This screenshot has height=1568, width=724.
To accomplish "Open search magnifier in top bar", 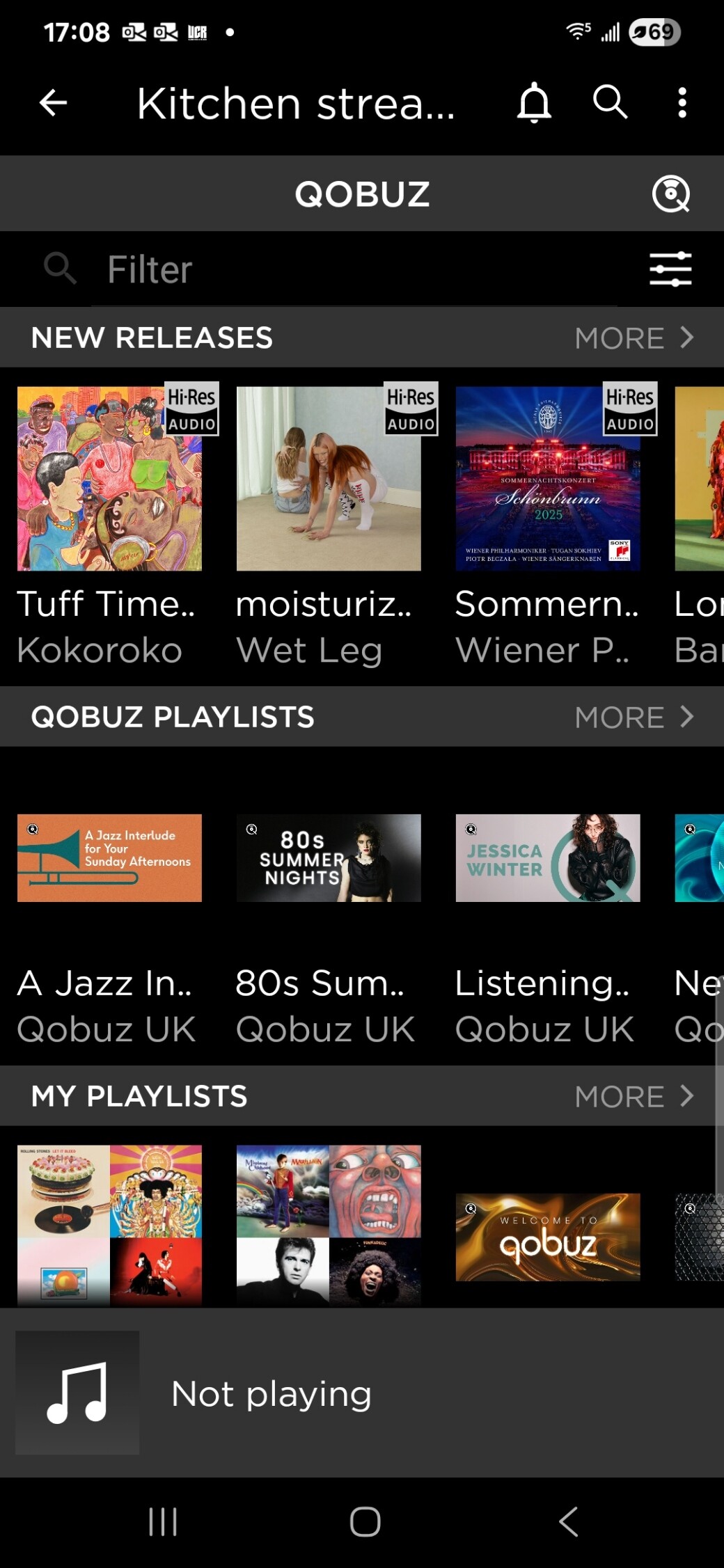I will pos(611,102).
